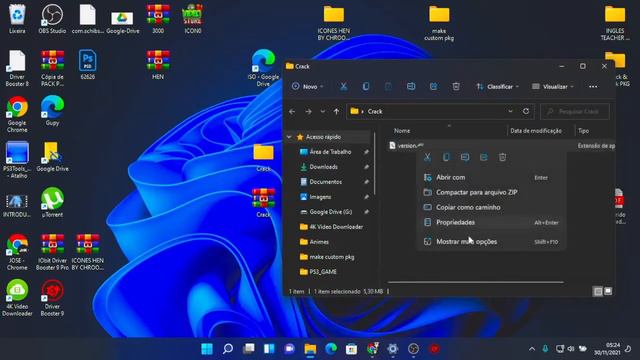Viewport: 640px width, 360px height.
Task: Choose Copiar como caminho
Action: tap(491, 207)
